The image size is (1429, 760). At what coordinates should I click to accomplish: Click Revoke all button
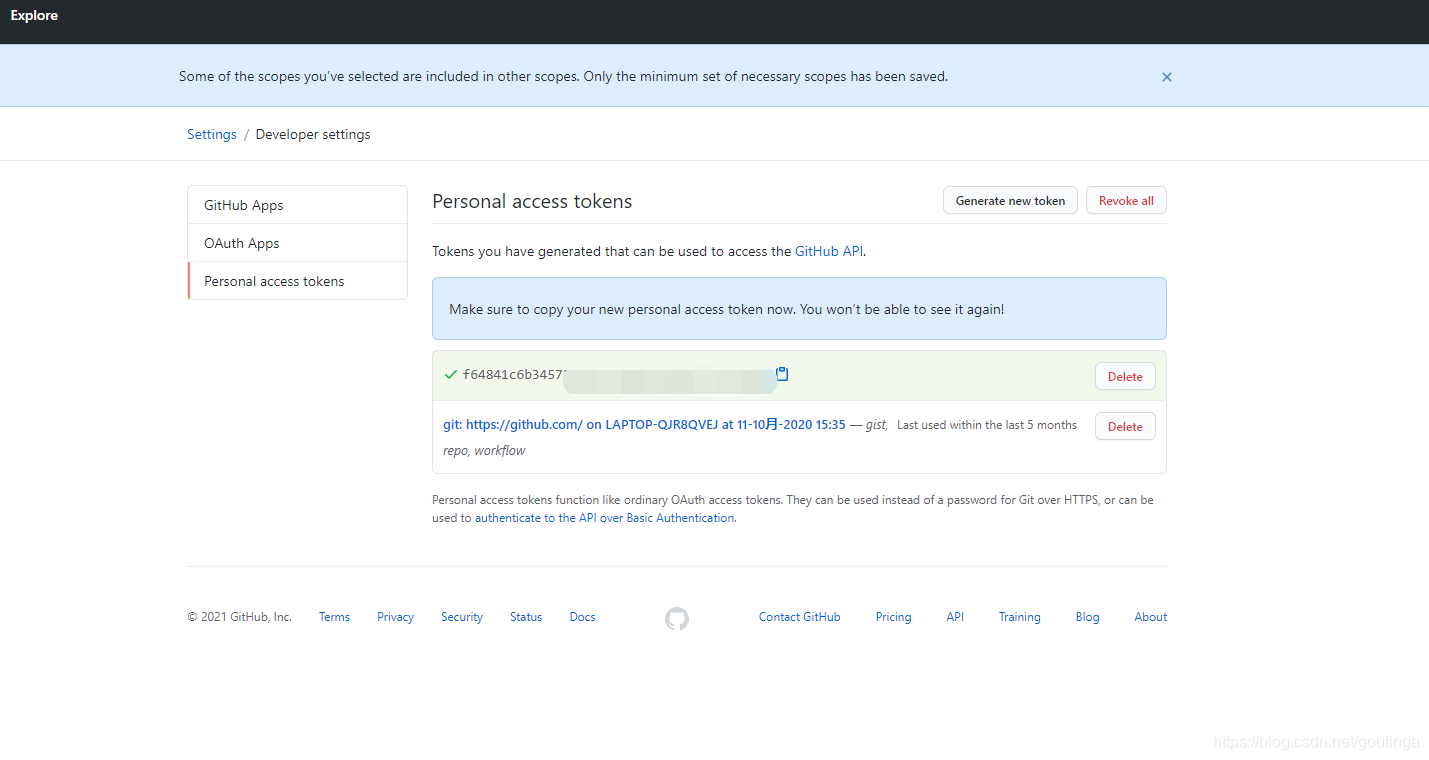tap(1126, 200)
